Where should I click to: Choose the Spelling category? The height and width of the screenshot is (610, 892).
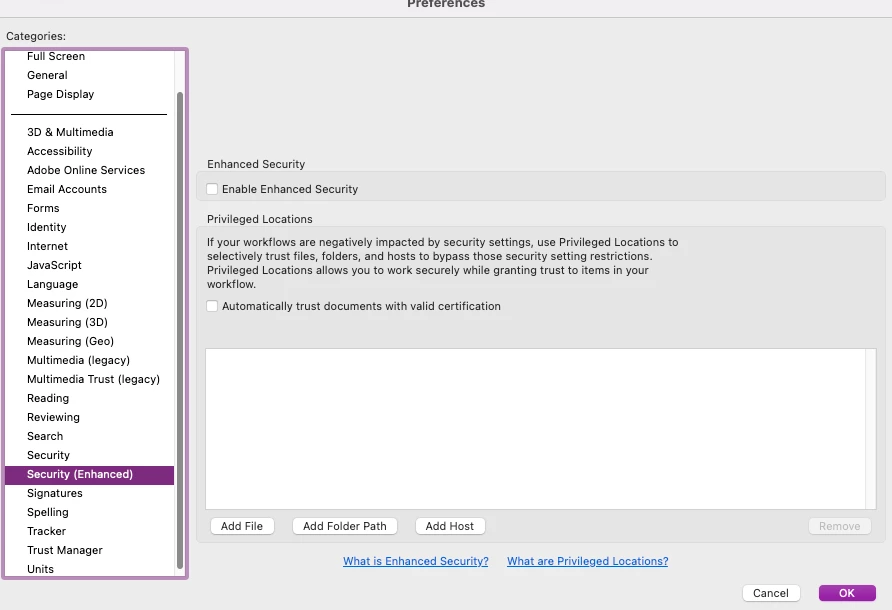click(x=89, y=512)
